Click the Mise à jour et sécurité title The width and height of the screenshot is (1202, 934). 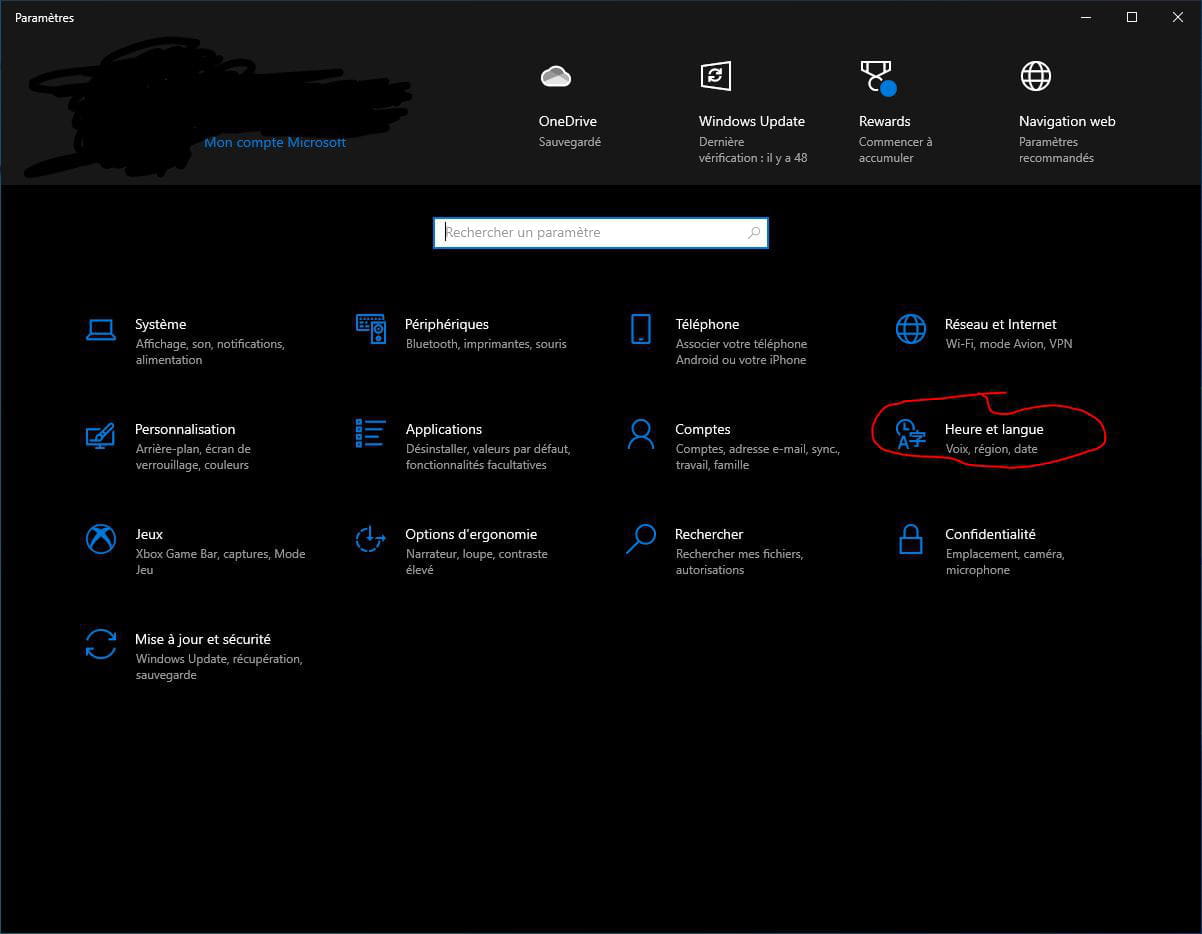point(203,639)
